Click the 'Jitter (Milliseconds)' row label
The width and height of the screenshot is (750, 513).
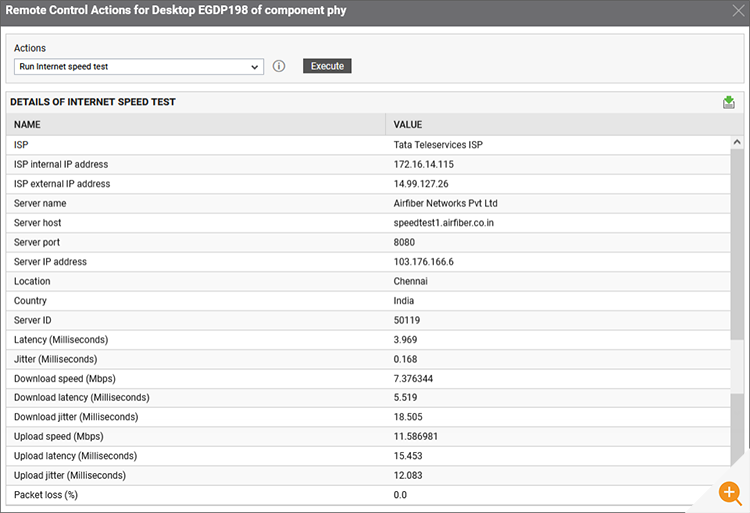coord(55,359)
